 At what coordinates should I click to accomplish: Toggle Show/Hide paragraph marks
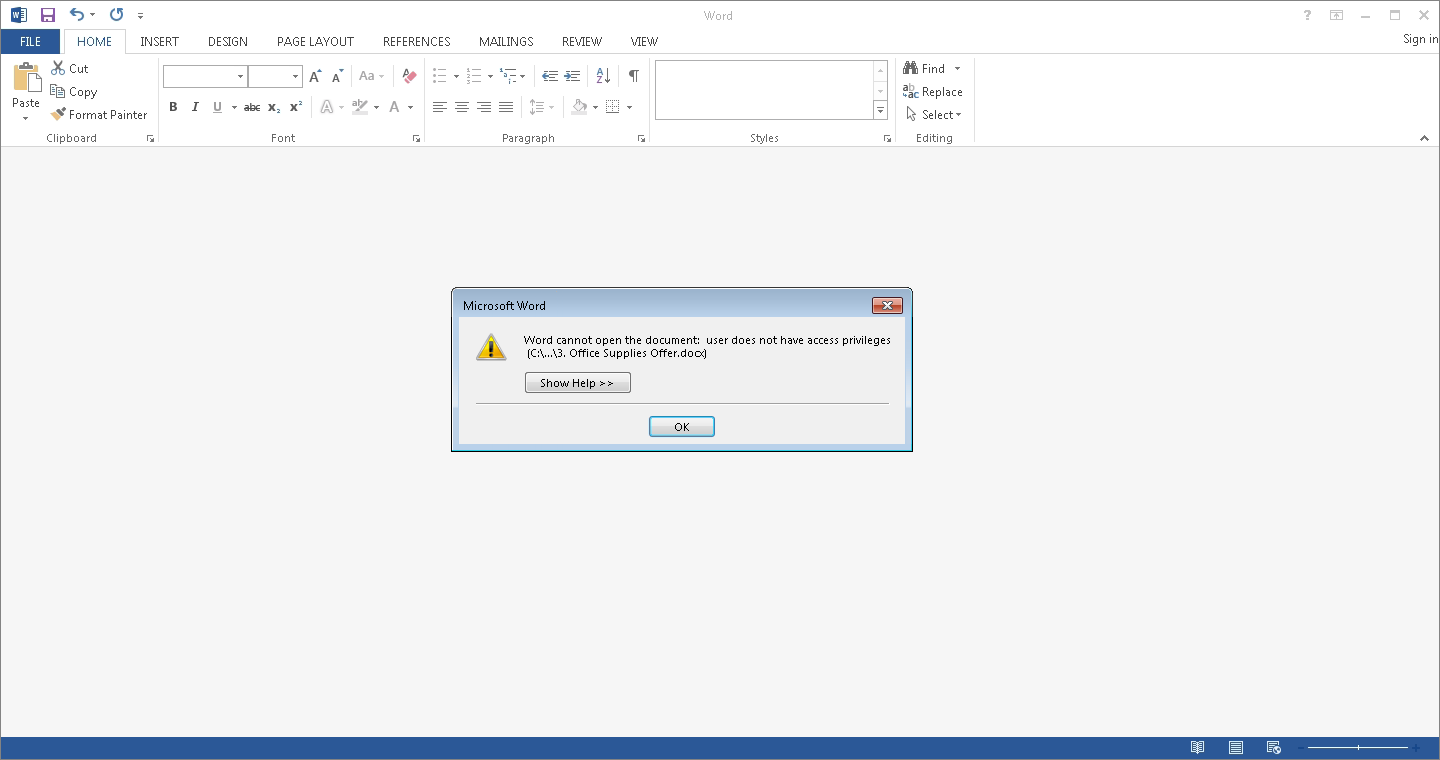pos(634,76)
